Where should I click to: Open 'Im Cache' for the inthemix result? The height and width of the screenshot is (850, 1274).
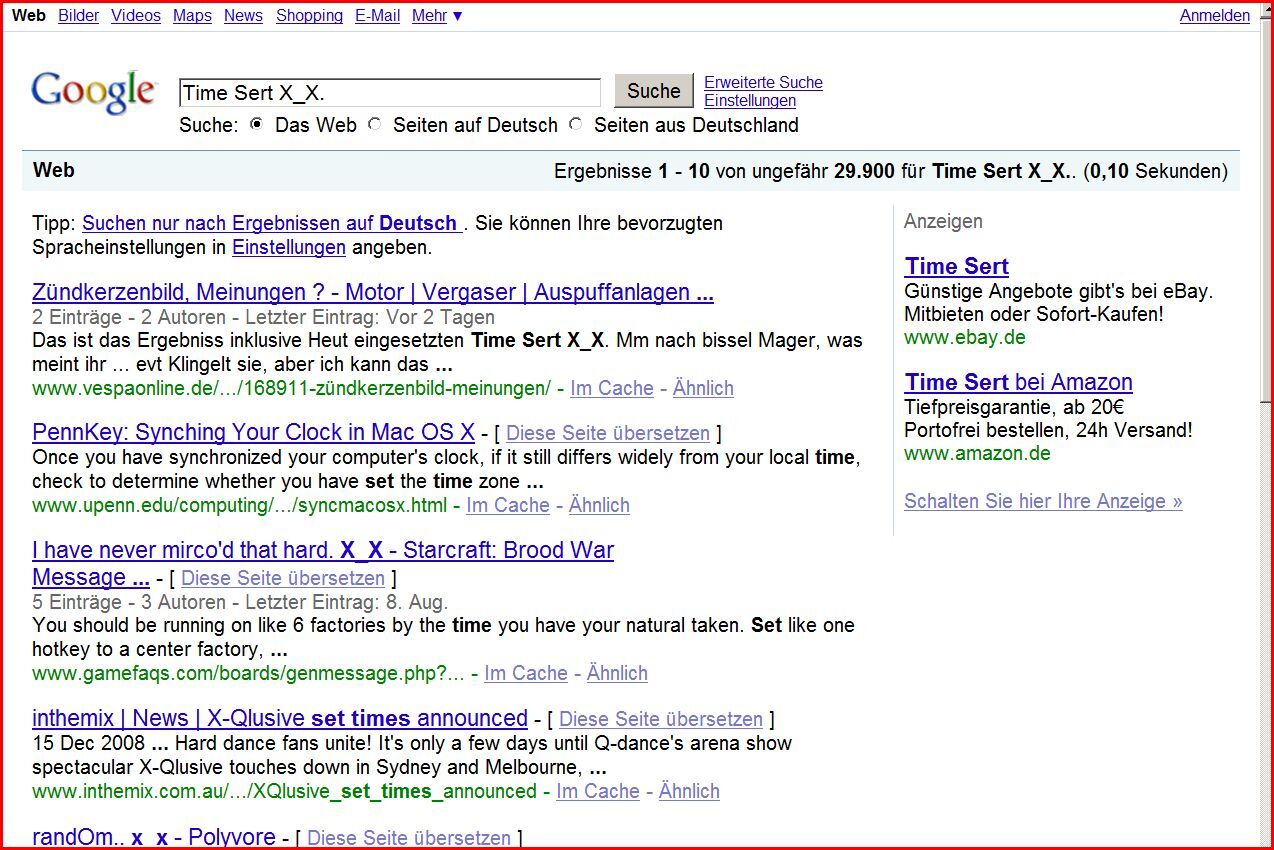(597, 791)
